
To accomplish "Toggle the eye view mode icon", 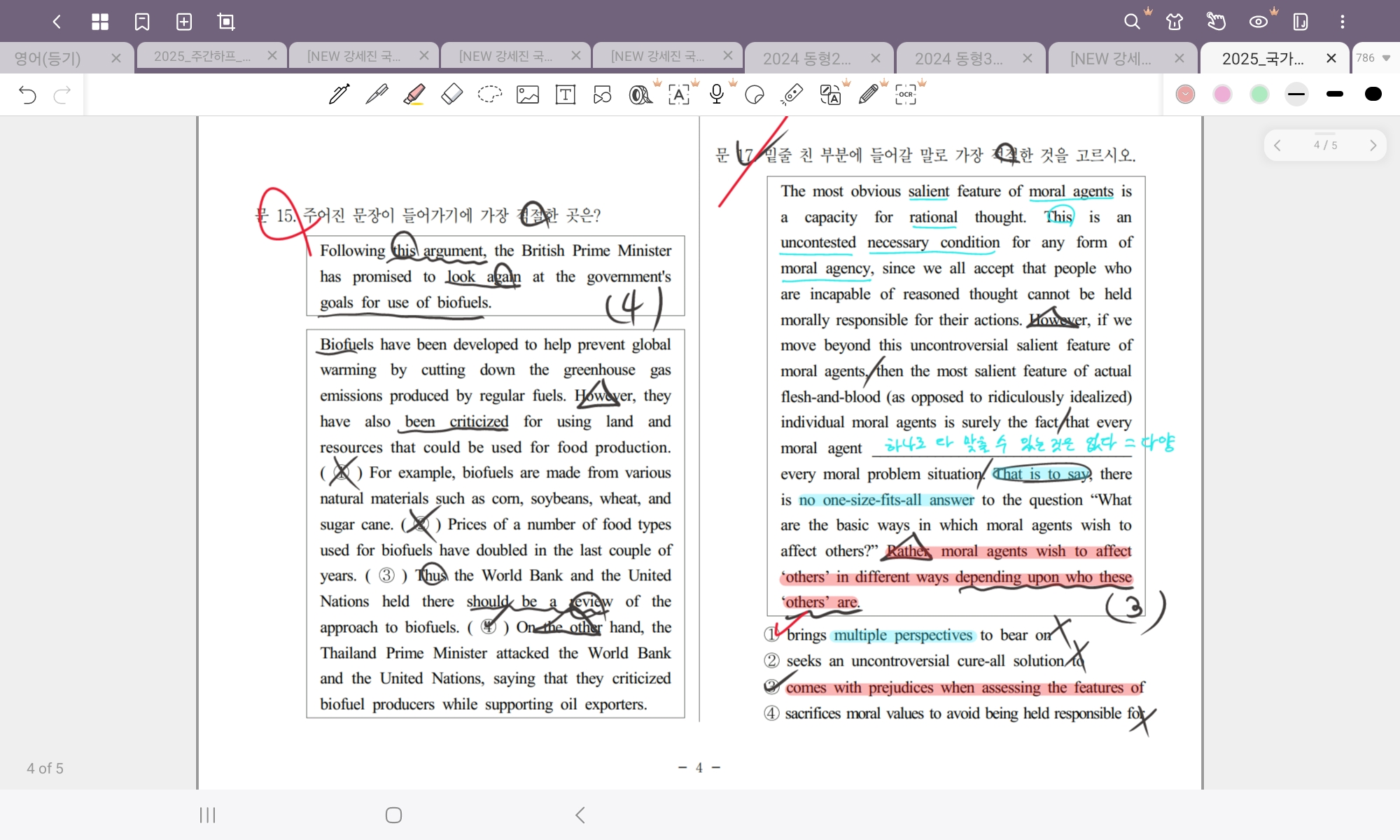I will tap(1259, 22).
